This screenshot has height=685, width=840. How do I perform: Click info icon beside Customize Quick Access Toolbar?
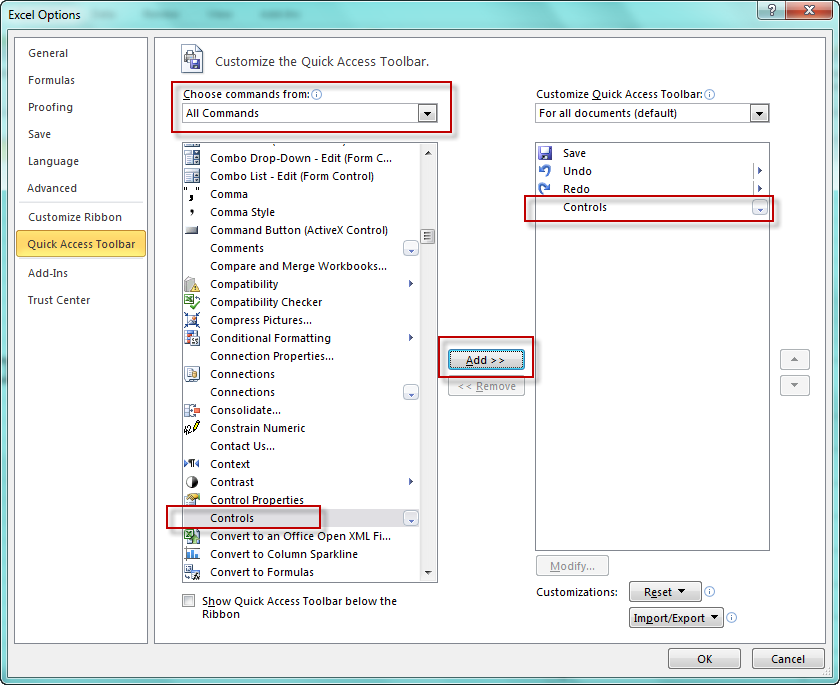709,94
